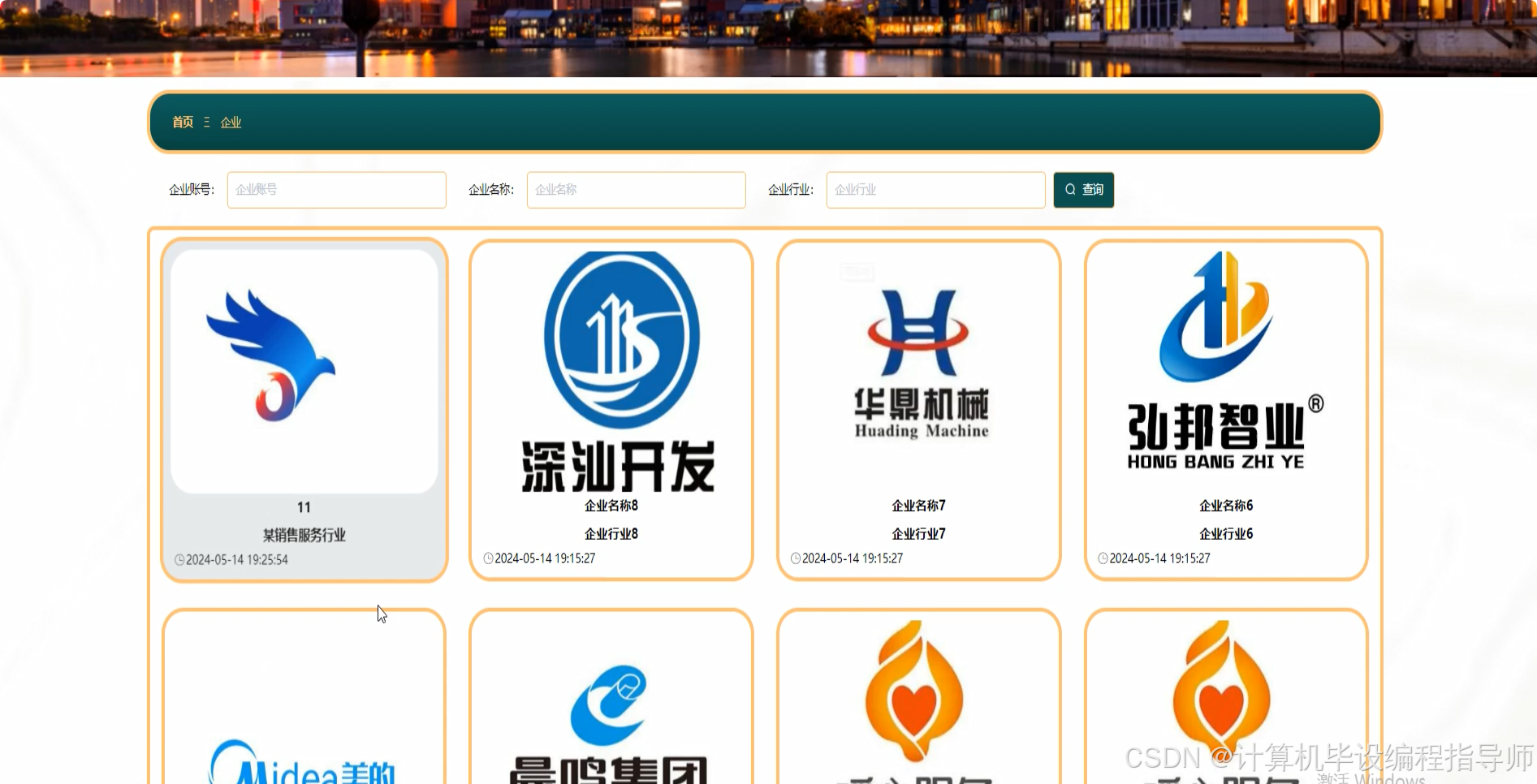1537x784 pixels.
Task: Click the 企业行业6 label
Action: [1227, 534]
